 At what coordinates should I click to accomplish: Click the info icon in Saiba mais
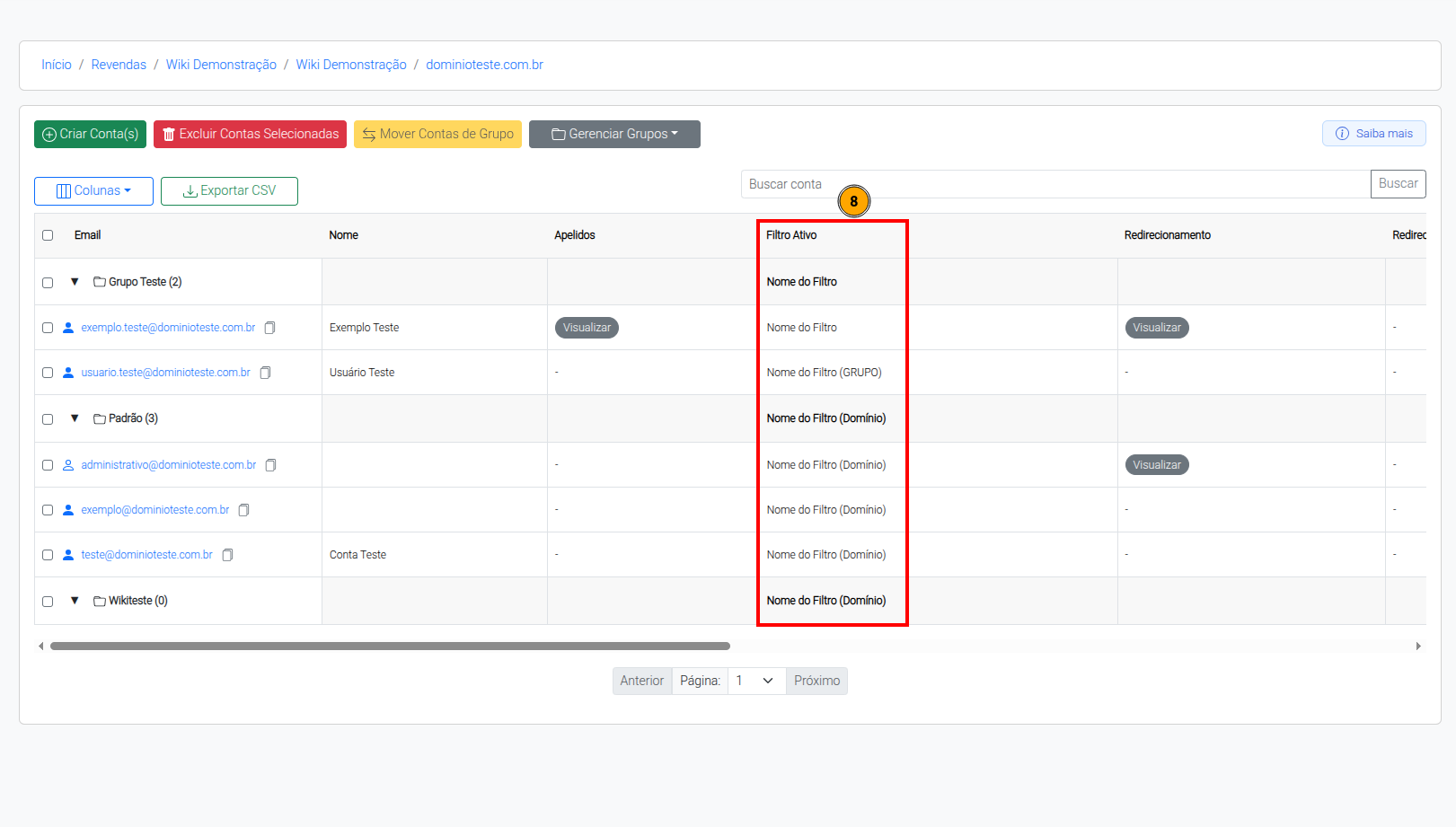pyautogui.click(x=1342, y=134)
